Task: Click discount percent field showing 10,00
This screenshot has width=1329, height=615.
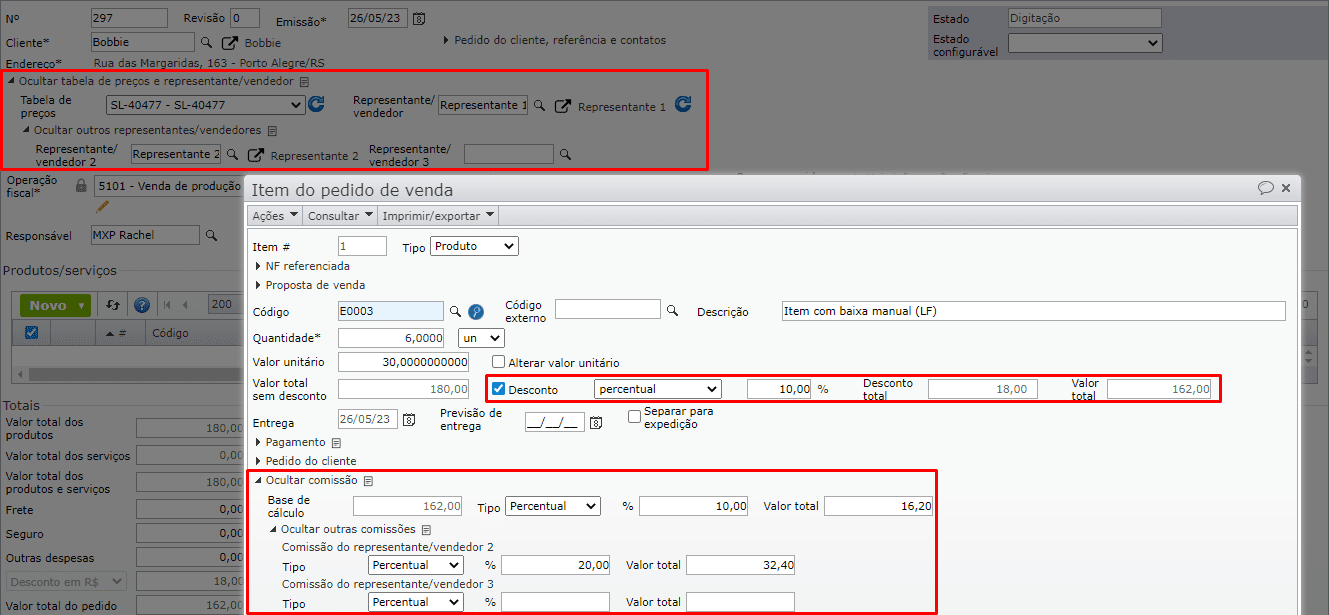Action: [779, 389]
